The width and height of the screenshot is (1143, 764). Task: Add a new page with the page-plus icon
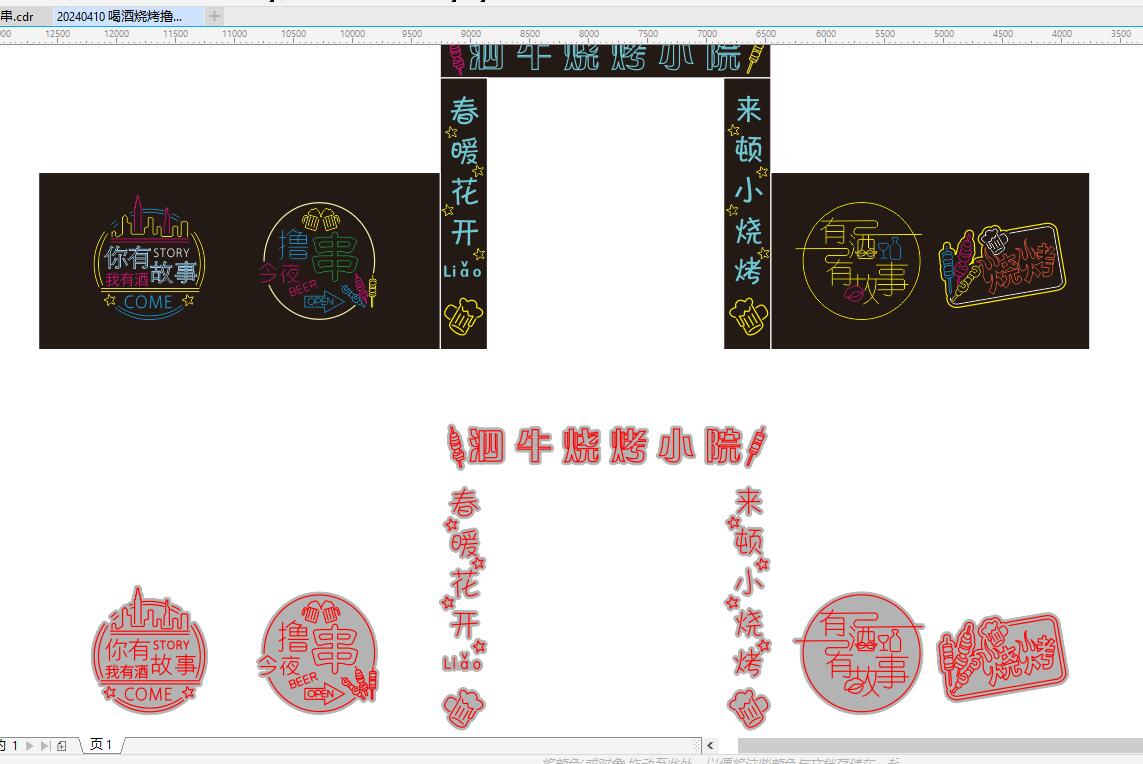[x=62, y=745]
